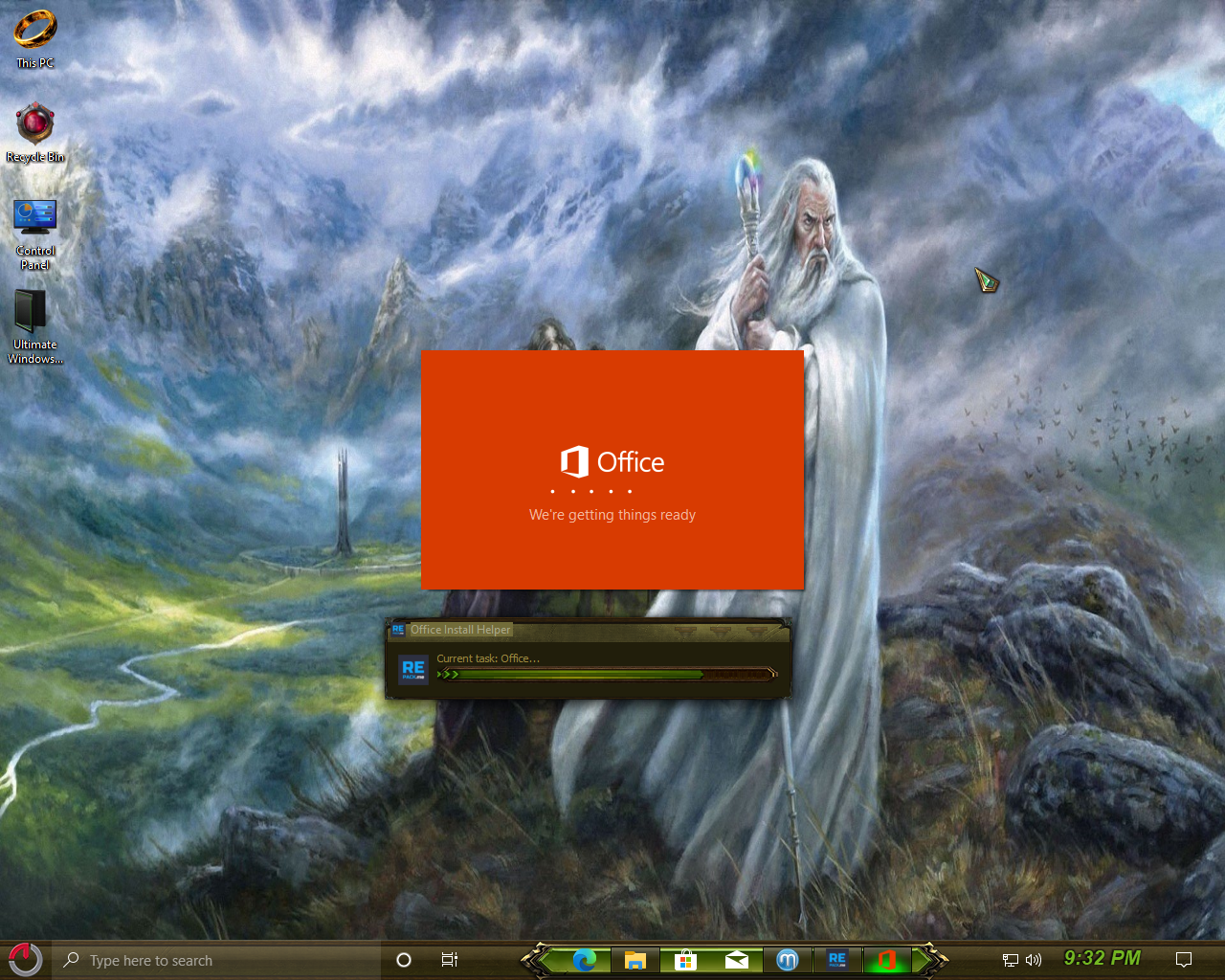Open the network status tray icon
1225x980 pixels.
[x=1011, y=960]
